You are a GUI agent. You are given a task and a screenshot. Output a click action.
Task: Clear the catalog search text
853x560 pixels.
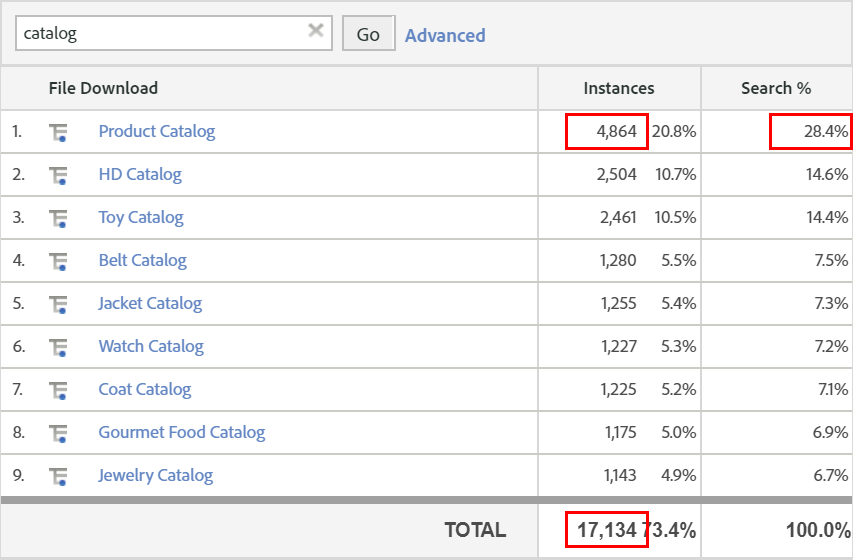(x=316, y=31)
